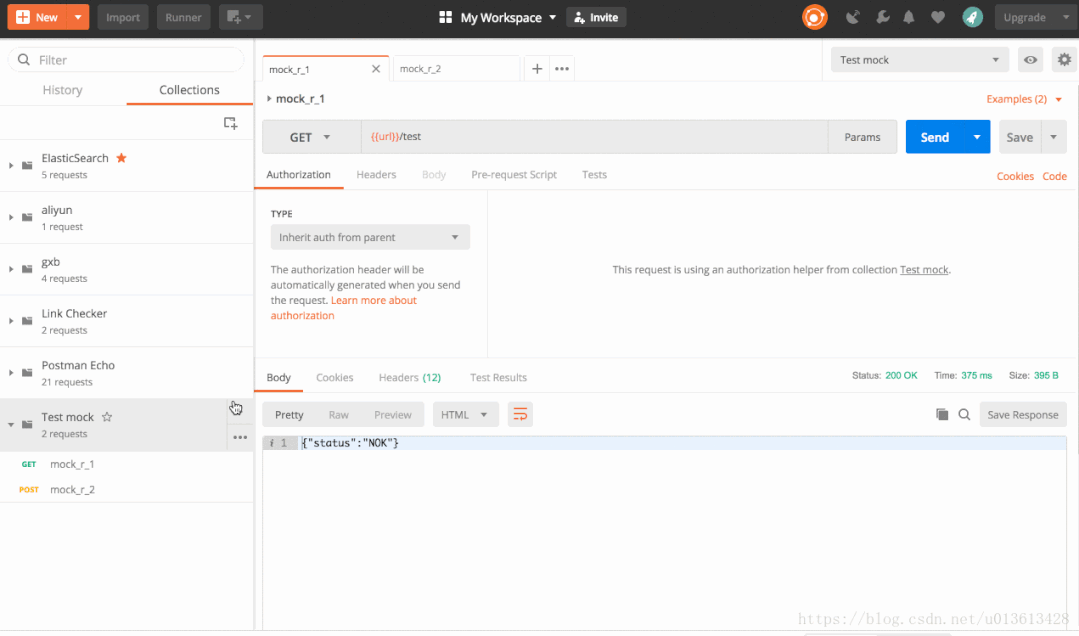
Task: Open the request Headers tab
Action: tap(376, 175)
